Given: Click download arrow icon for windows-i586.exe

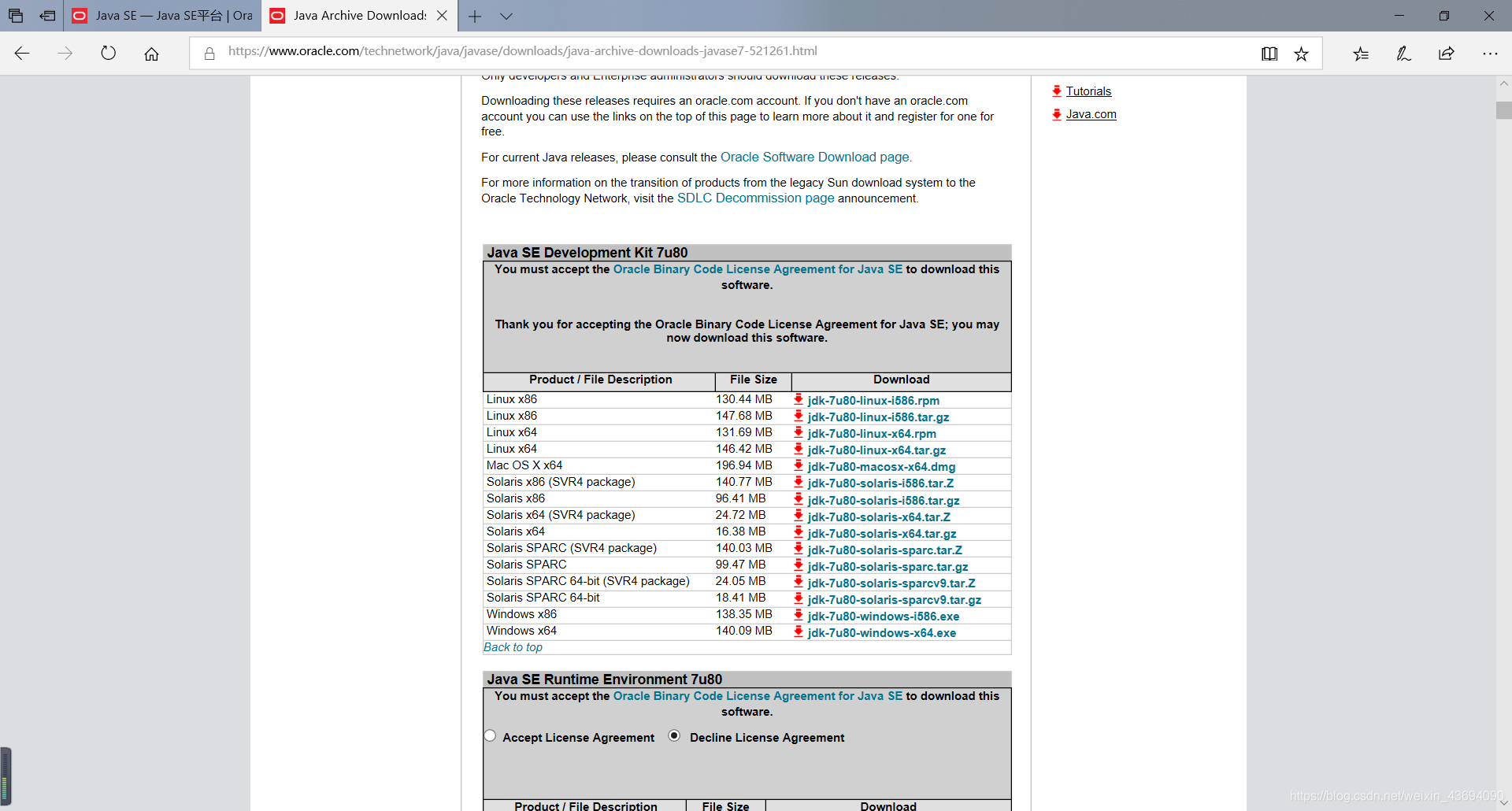Looking at the screenshot, I should tap(799, 615).
